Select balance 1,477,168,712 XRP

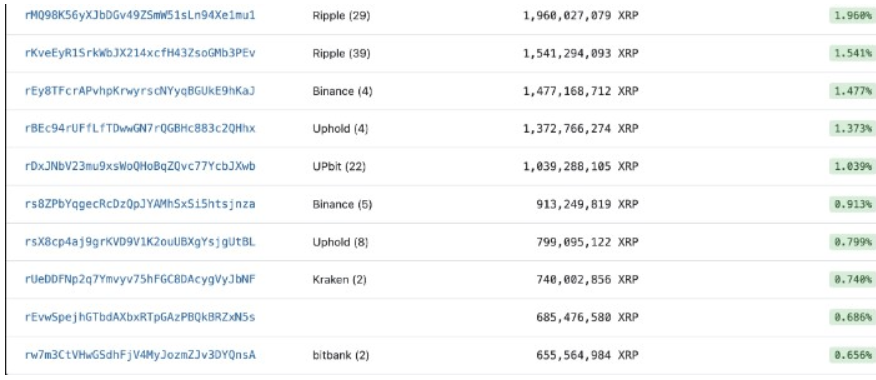[580, 91]
